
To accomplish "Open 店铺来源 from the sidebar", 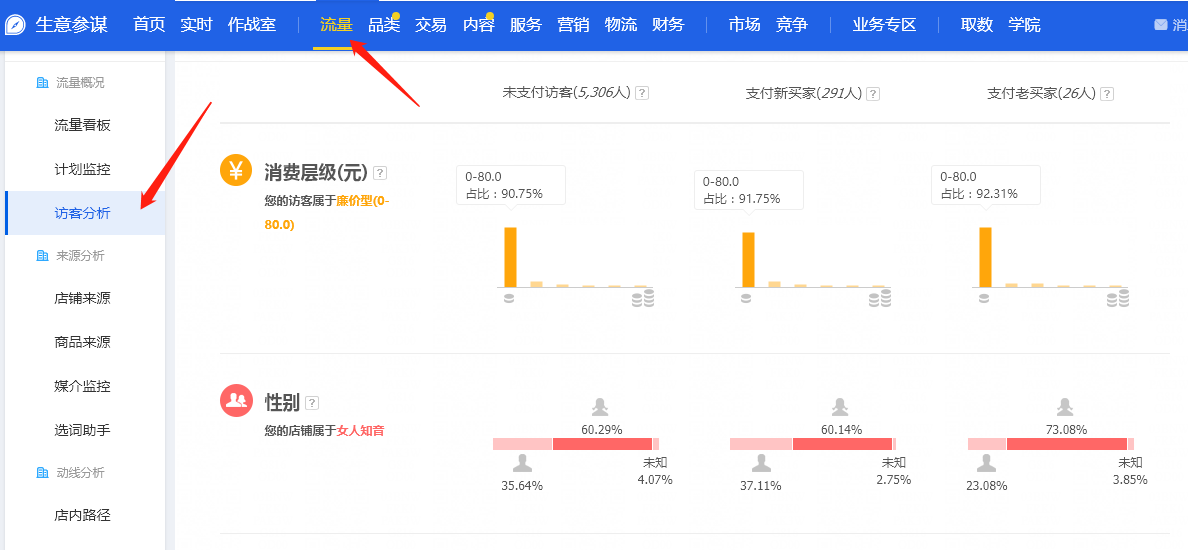I will click(x=82, y=299).
